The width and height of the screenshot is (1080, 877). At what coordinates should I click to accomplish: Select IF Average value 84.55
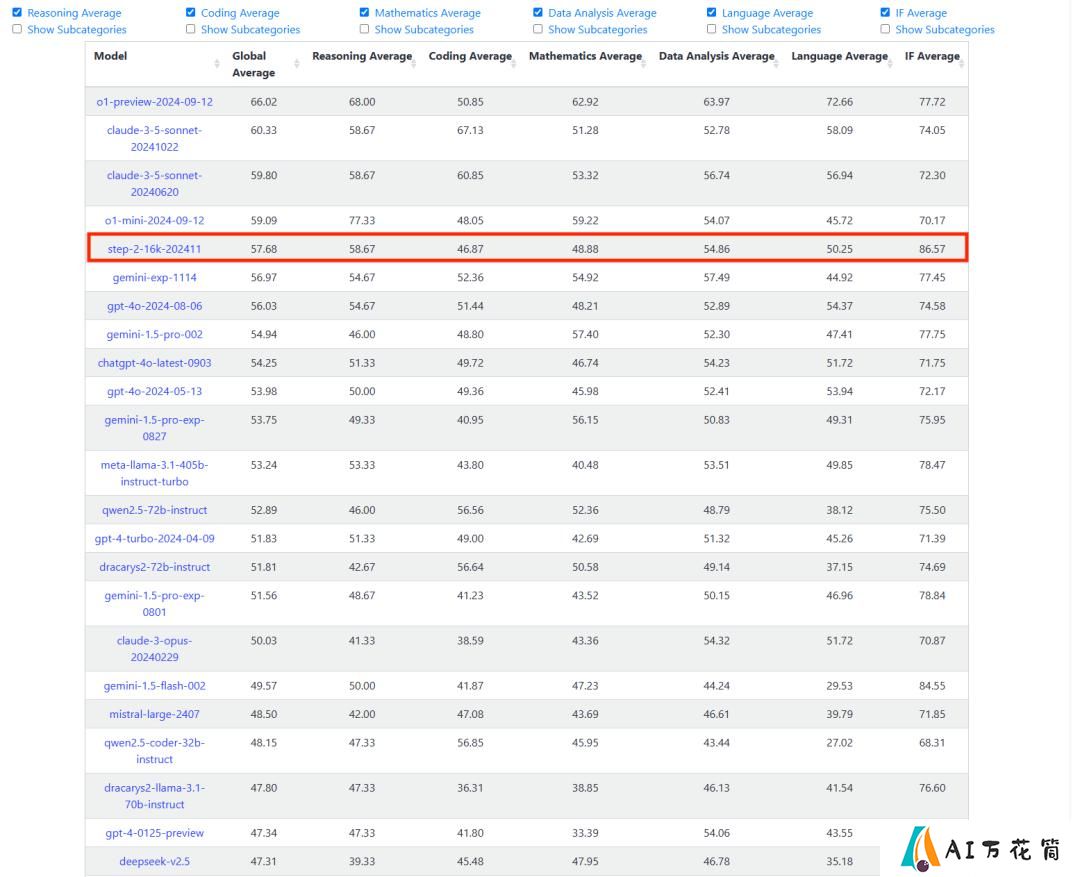932,686
